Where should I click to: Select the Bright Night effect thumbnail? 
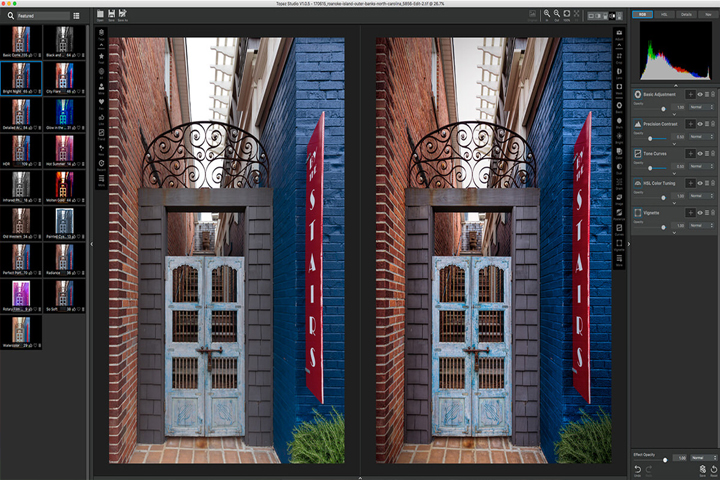tap(21, 79)
